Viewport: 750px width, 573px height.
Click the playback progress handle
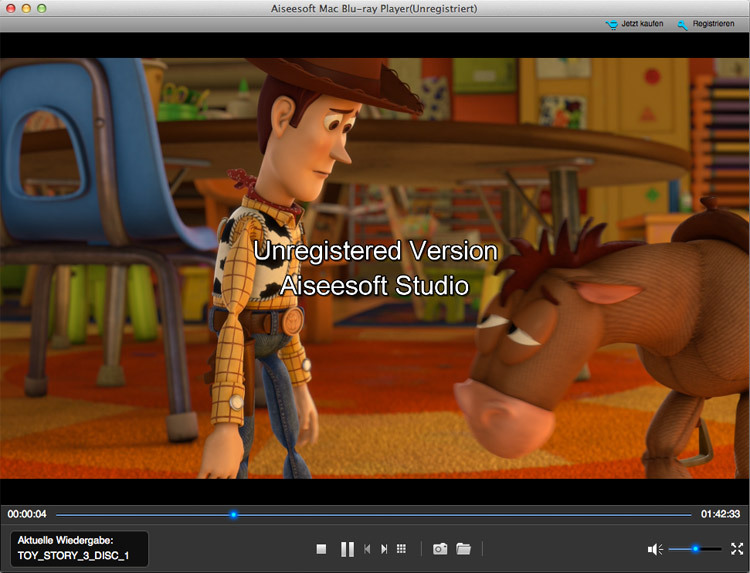[233, 515]
